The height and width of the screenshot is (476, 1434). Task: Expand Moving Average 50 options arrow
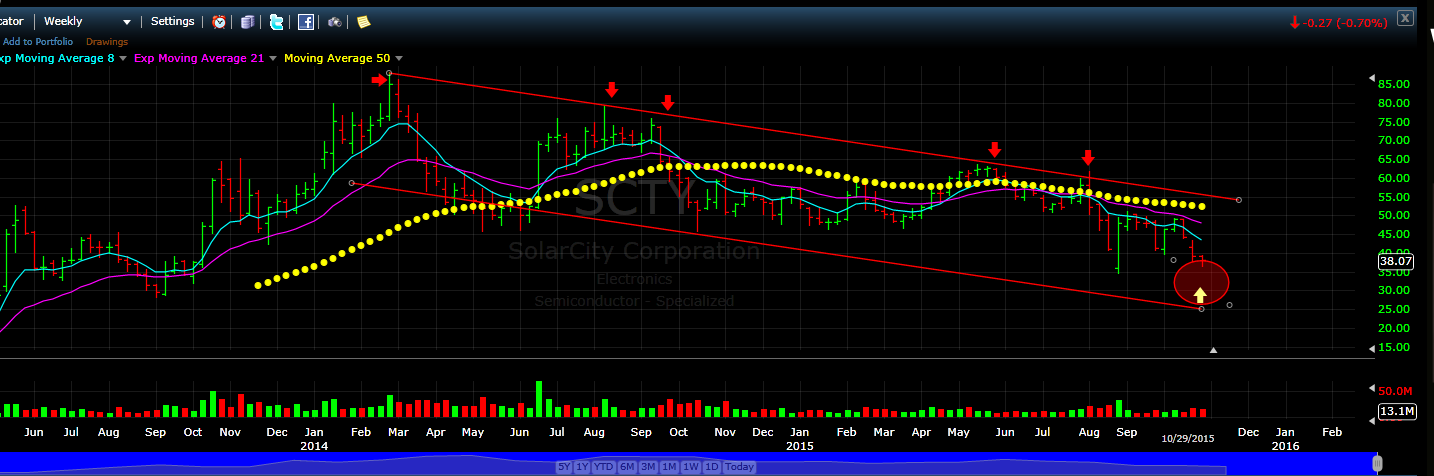399,59
